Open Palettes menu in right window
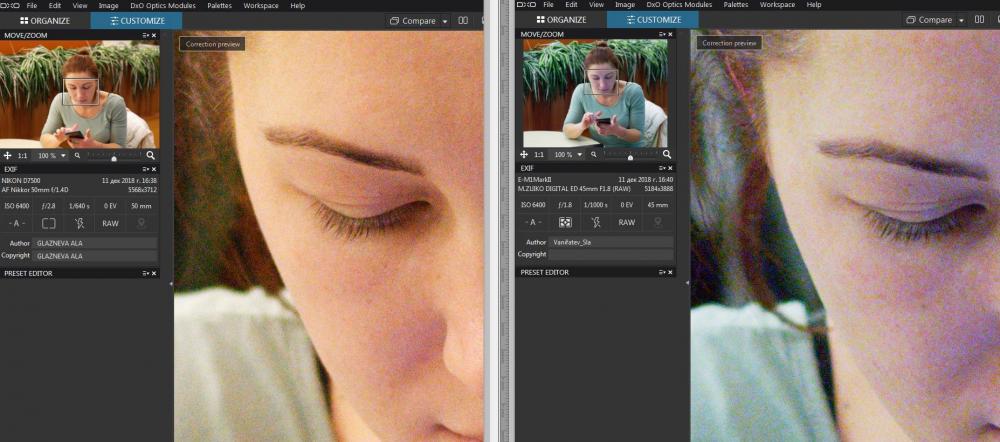Screen dimensions: 1000x442 click(x=737, y=4)
